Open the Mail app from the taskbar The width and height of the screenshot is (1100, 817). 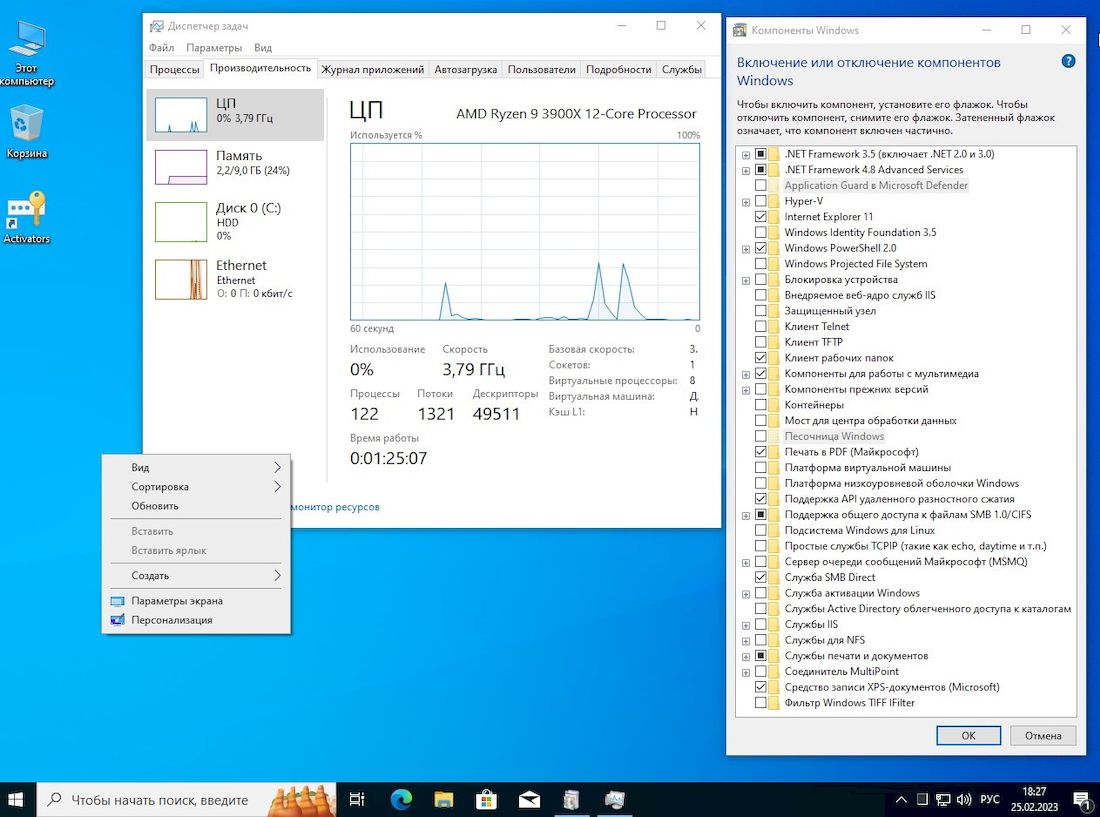(529, 799)
